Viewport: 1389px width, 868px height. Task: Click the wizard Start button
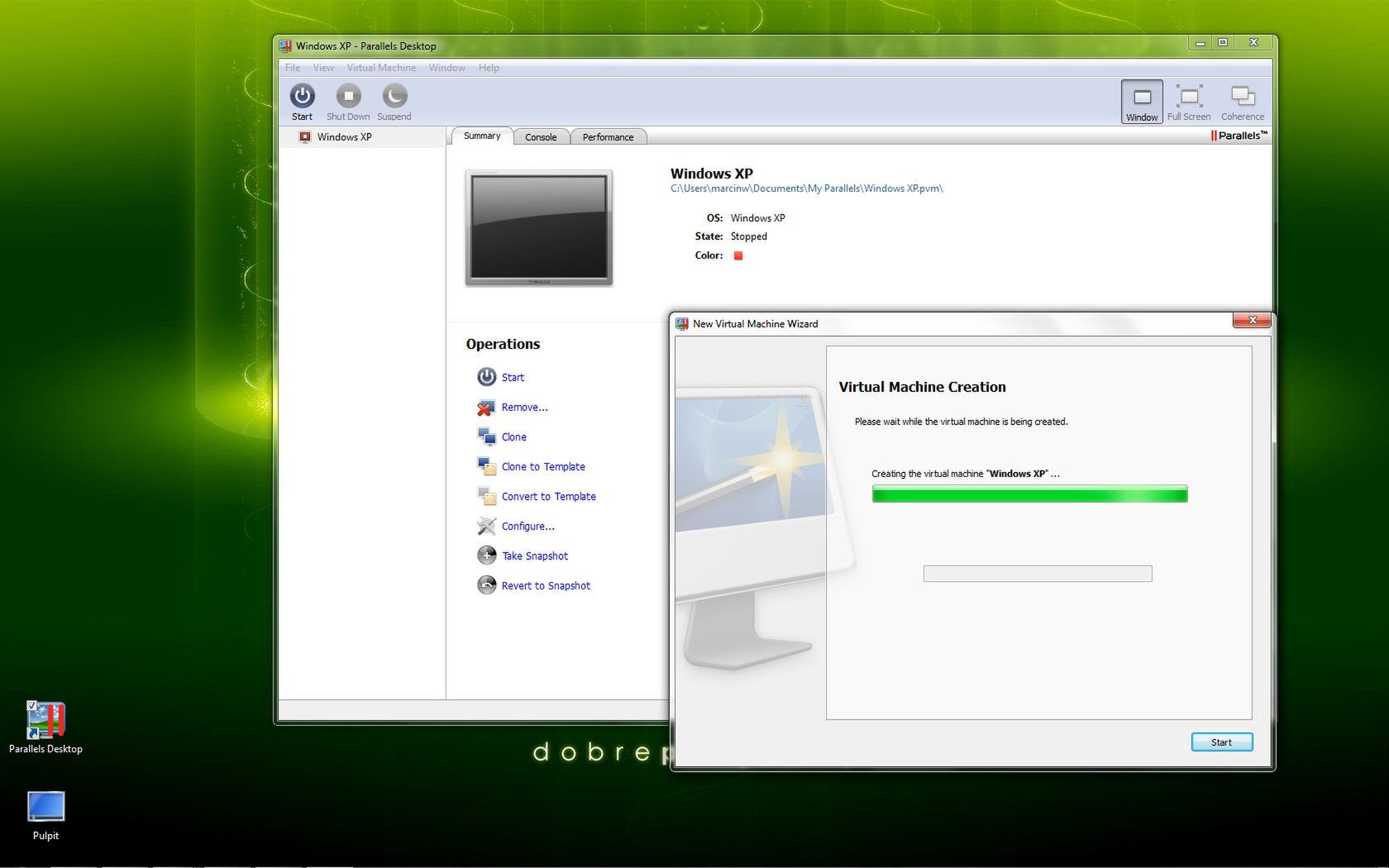click(1221, 742)
